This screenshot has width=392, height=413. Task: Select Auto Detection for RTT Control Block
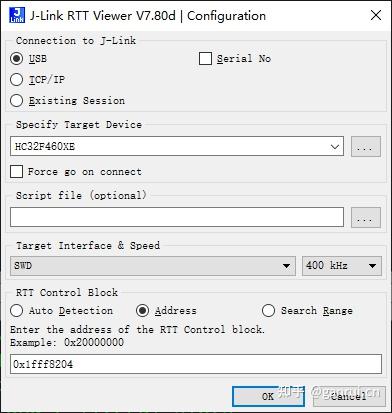click(x=16, y=311)
